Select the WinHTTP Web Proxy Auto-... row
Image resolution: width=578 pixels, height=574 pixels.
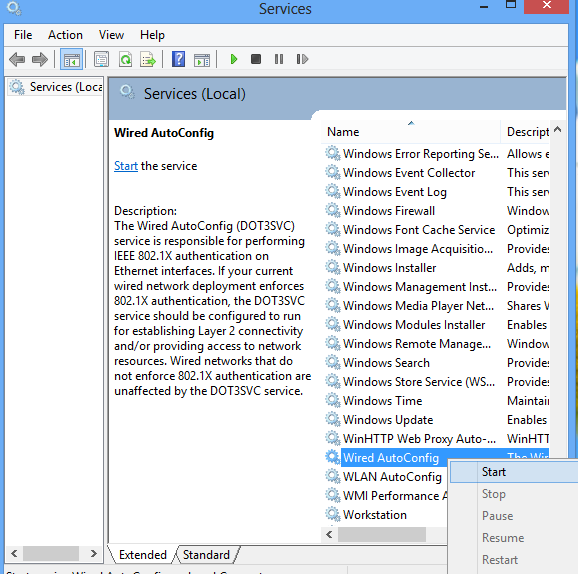(436, 438)
